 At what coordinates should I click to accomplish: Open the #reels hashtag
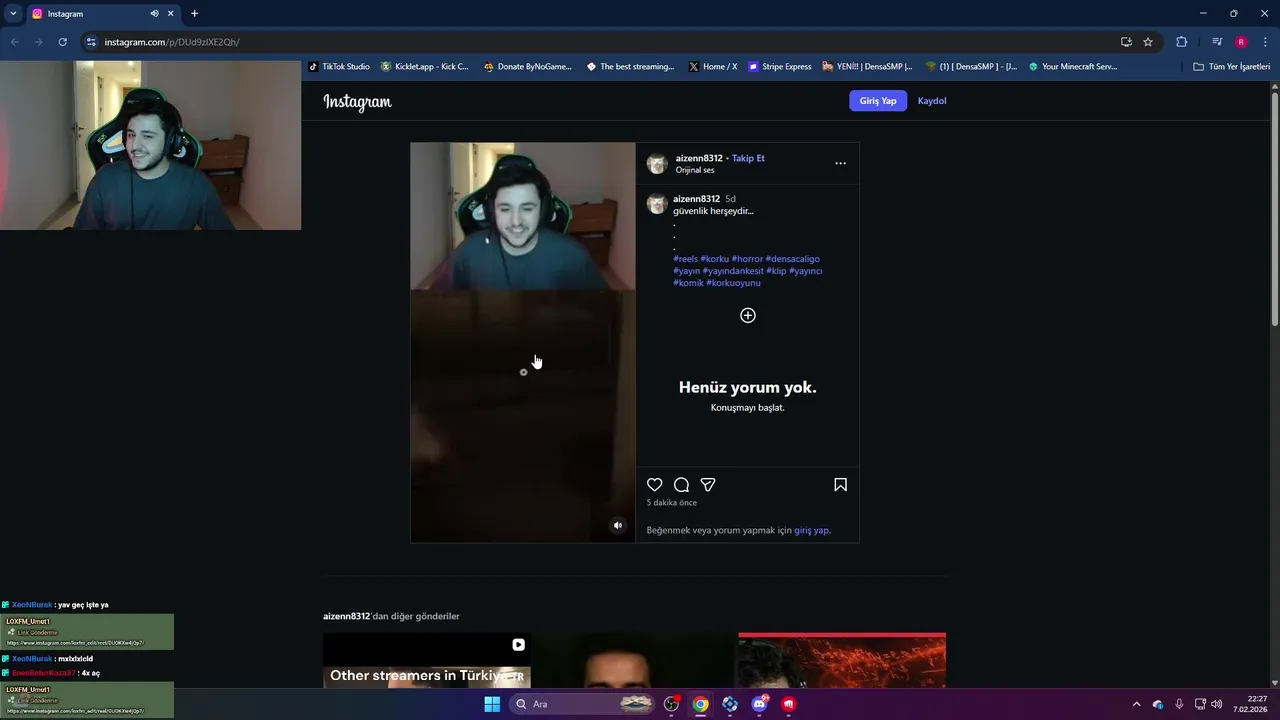[x=686, y=259]
